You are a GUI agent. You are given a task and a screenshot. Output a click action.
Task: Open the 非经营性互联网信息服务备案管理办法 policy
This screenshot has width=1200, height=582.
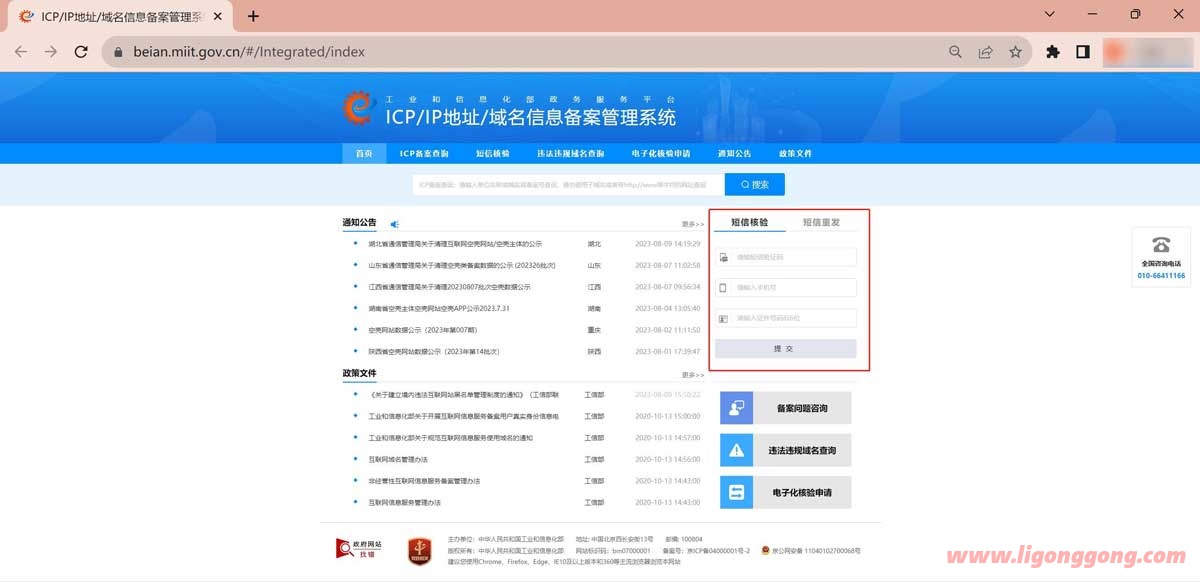[x=424, y=481]
